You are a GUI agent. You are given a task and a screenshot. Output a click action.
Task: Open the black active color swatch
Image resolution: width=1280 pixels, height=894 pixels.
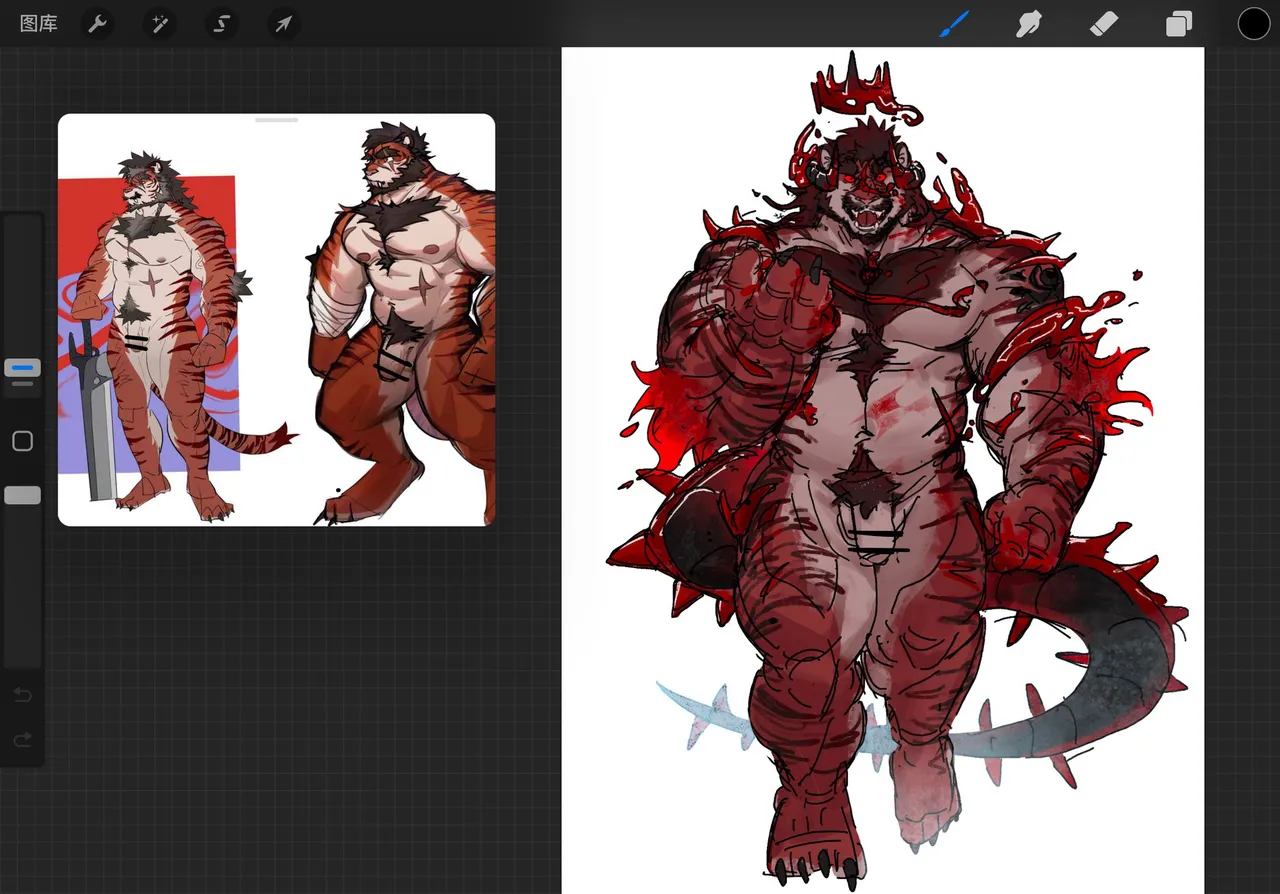(1254, 24)
